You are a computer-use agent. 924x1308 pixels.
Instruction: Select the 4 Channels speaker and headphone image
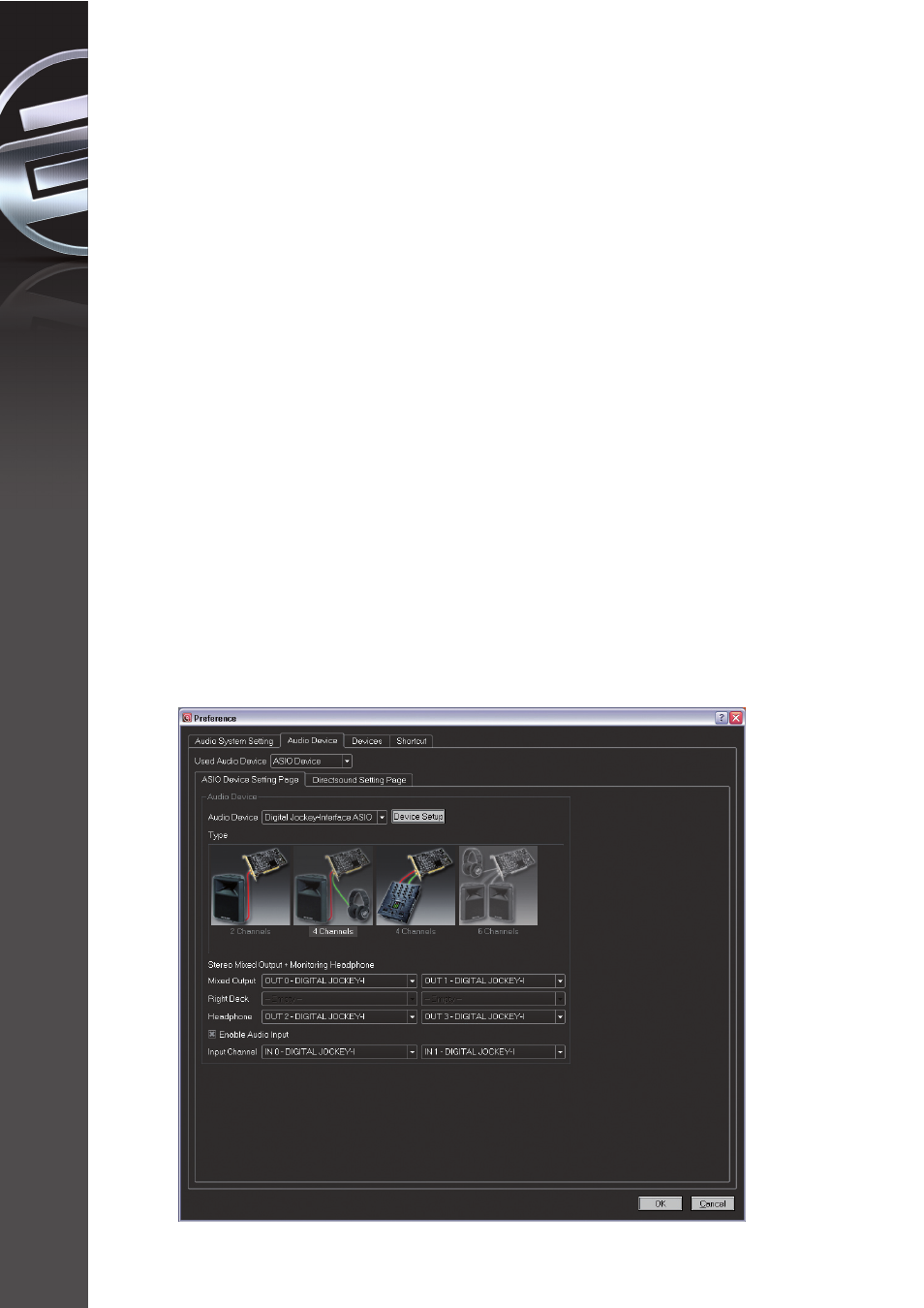coord(333,886)
